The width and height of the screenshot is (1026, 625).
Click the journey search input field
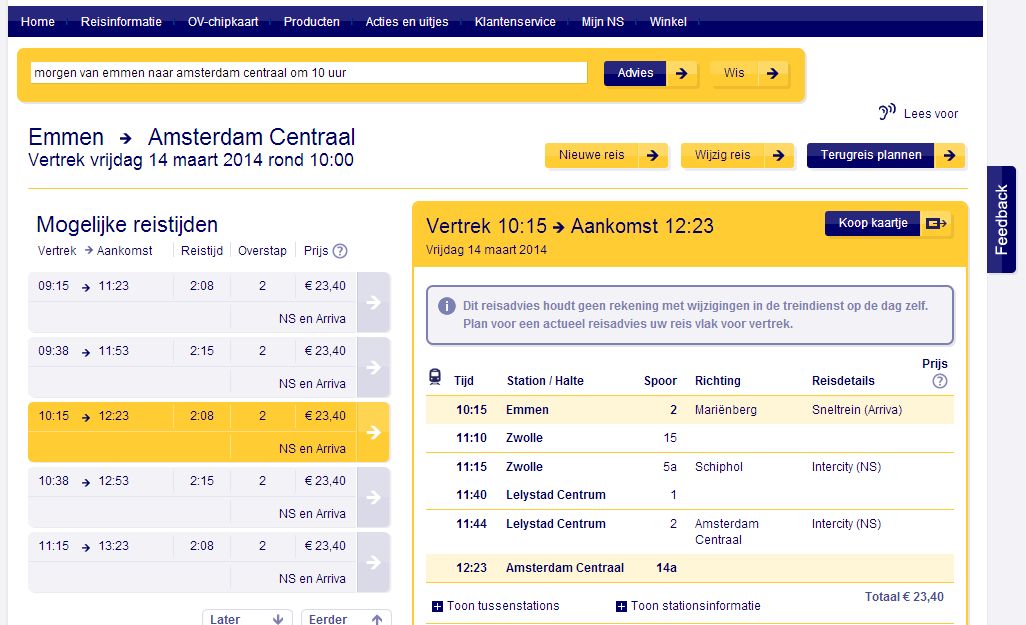(x=308, y=73)
